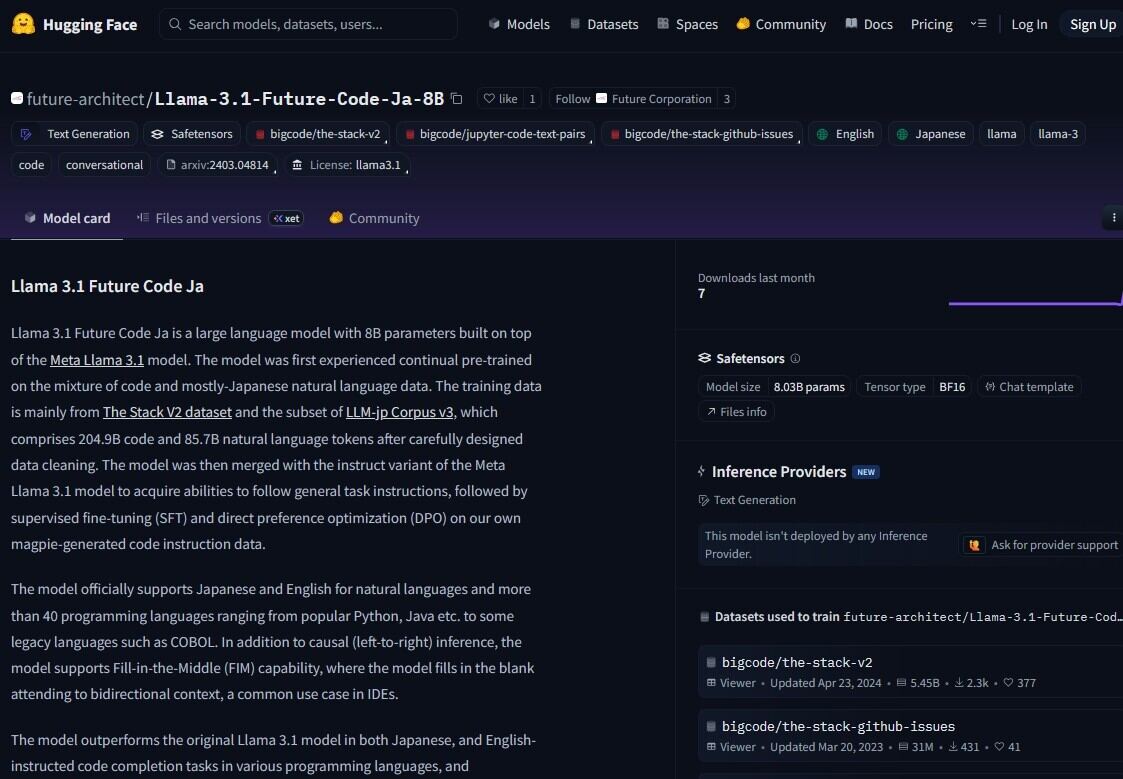Open the Files info button
1123x779 pixels.
pyautogui.click(x=736, y=412)
